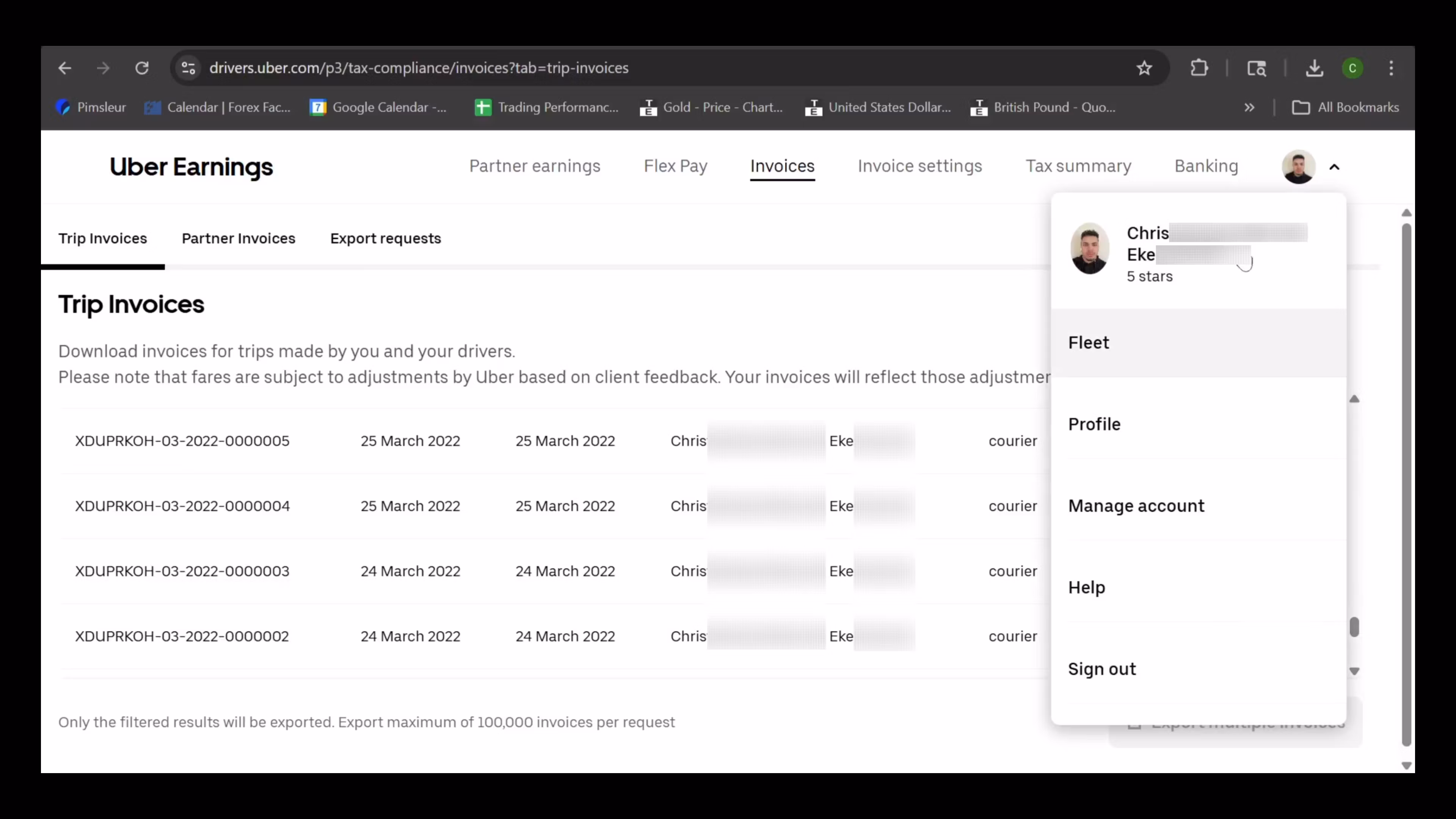This screenshot has height=819, width=1456.
Task: Click invoice XDUPRKOH-03-2022-0000002
Action: 182,637
